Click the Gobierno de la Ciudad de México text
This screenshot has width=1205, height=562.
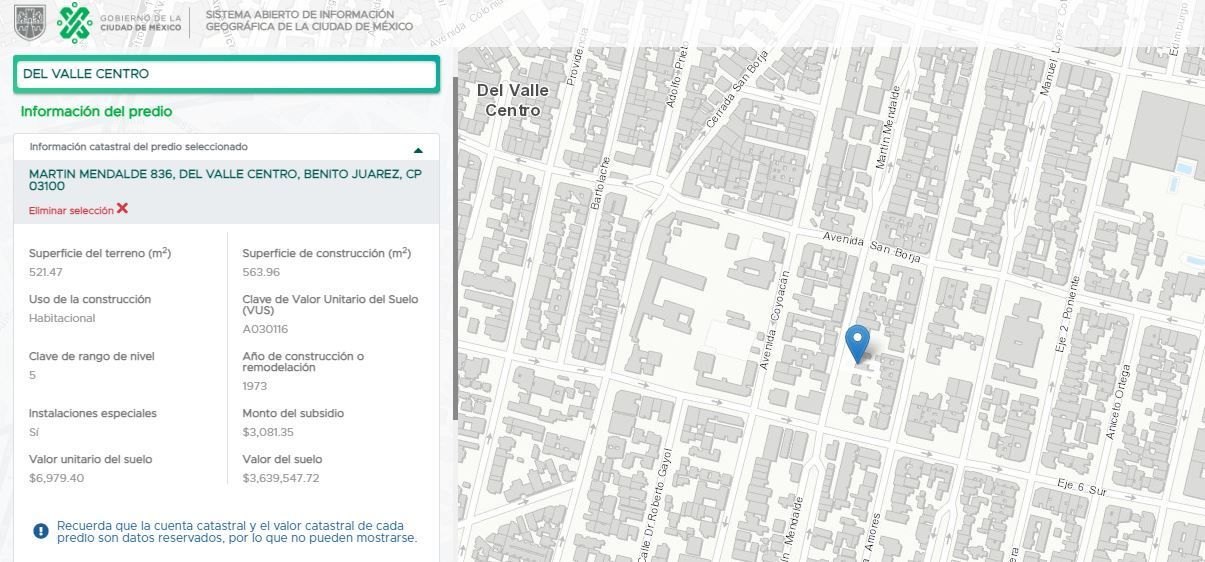141,22
